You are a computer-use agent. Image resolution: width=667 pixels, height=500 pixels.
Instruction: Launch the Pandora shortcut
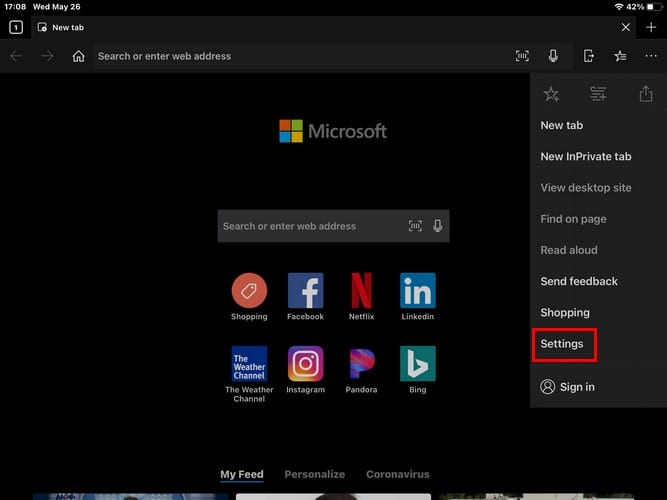coord(362,364)
